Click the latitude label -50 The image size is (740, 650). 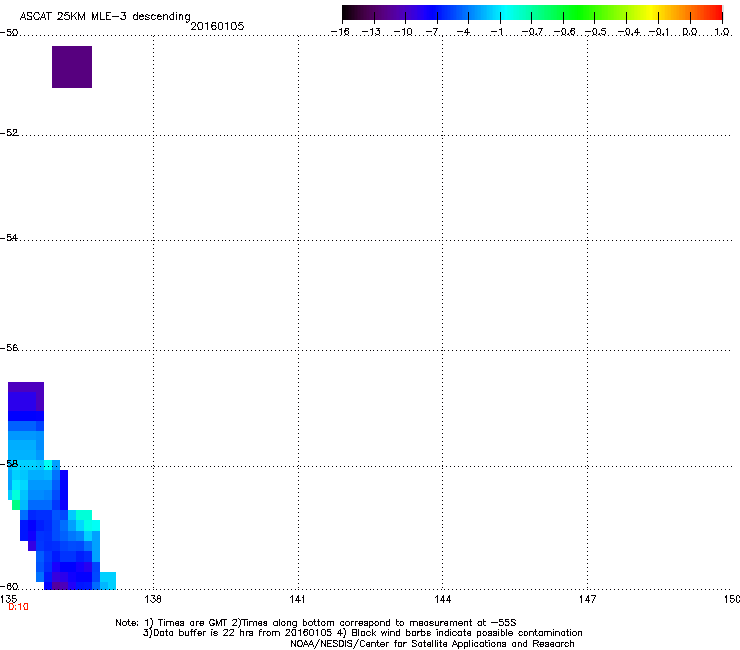[x=9, y=32]
